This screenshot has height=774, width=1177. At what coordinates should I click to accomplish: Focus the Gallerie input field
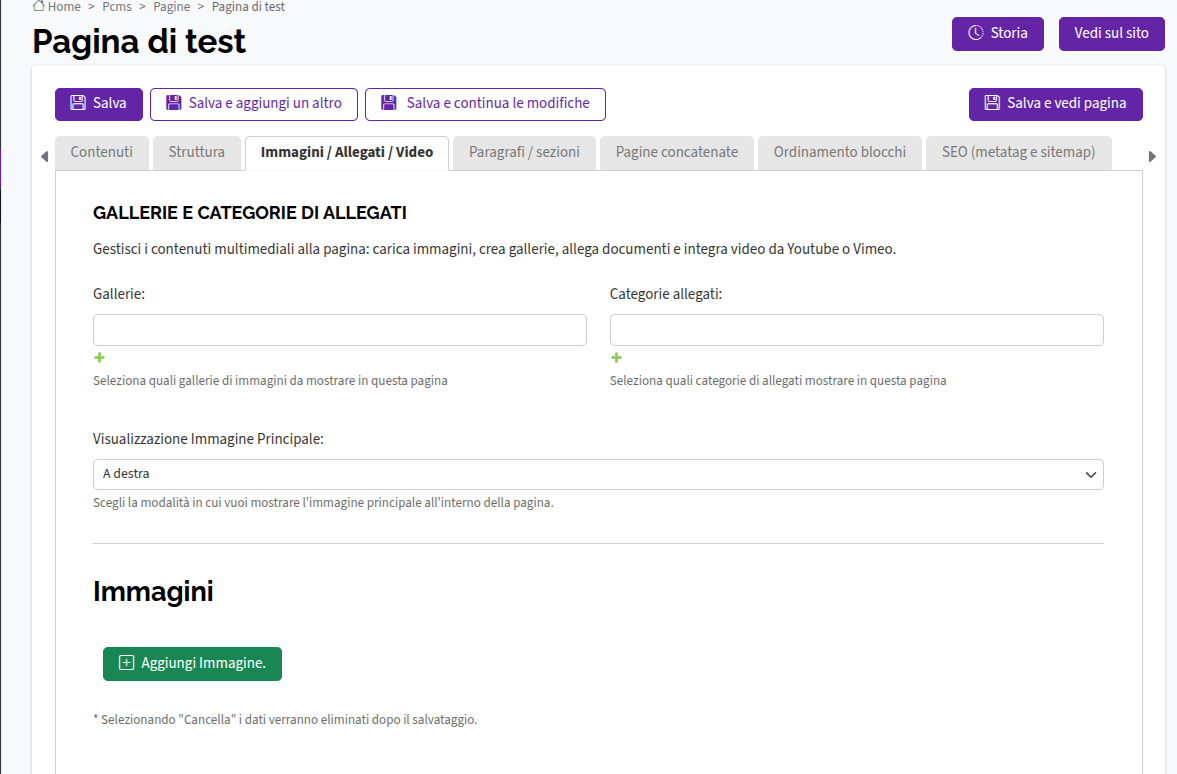pyautogui.click(x=339, y=330)
